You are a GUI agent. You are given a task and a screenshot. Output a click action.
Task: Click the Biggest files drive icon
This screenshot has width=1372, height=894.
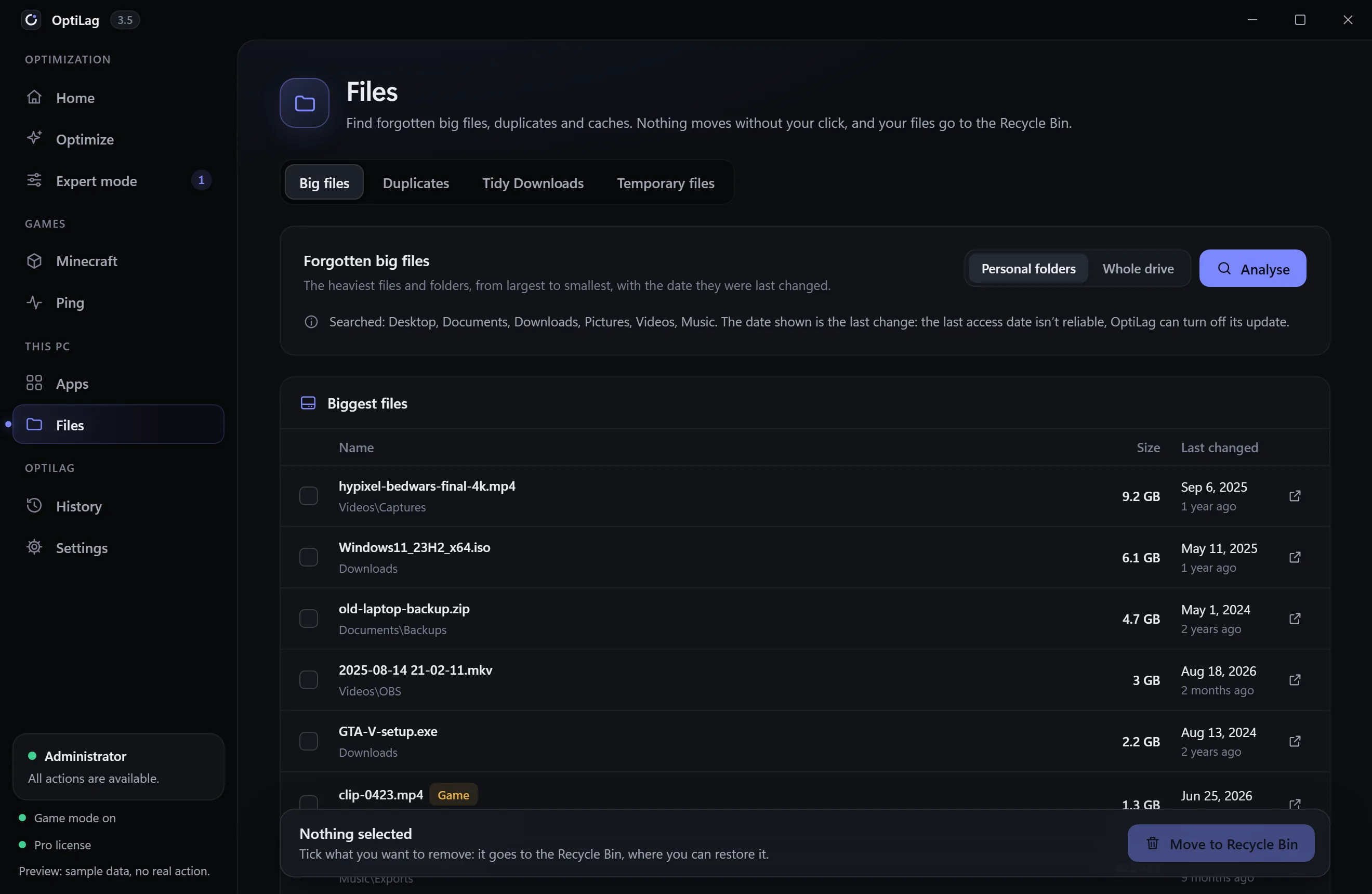click(308, 403)
